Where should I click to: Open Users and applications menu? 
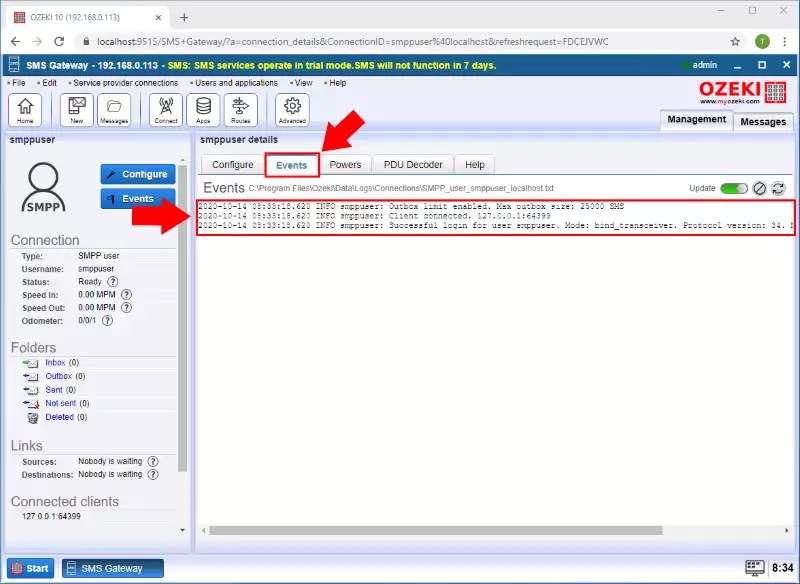tap(234, 83)
